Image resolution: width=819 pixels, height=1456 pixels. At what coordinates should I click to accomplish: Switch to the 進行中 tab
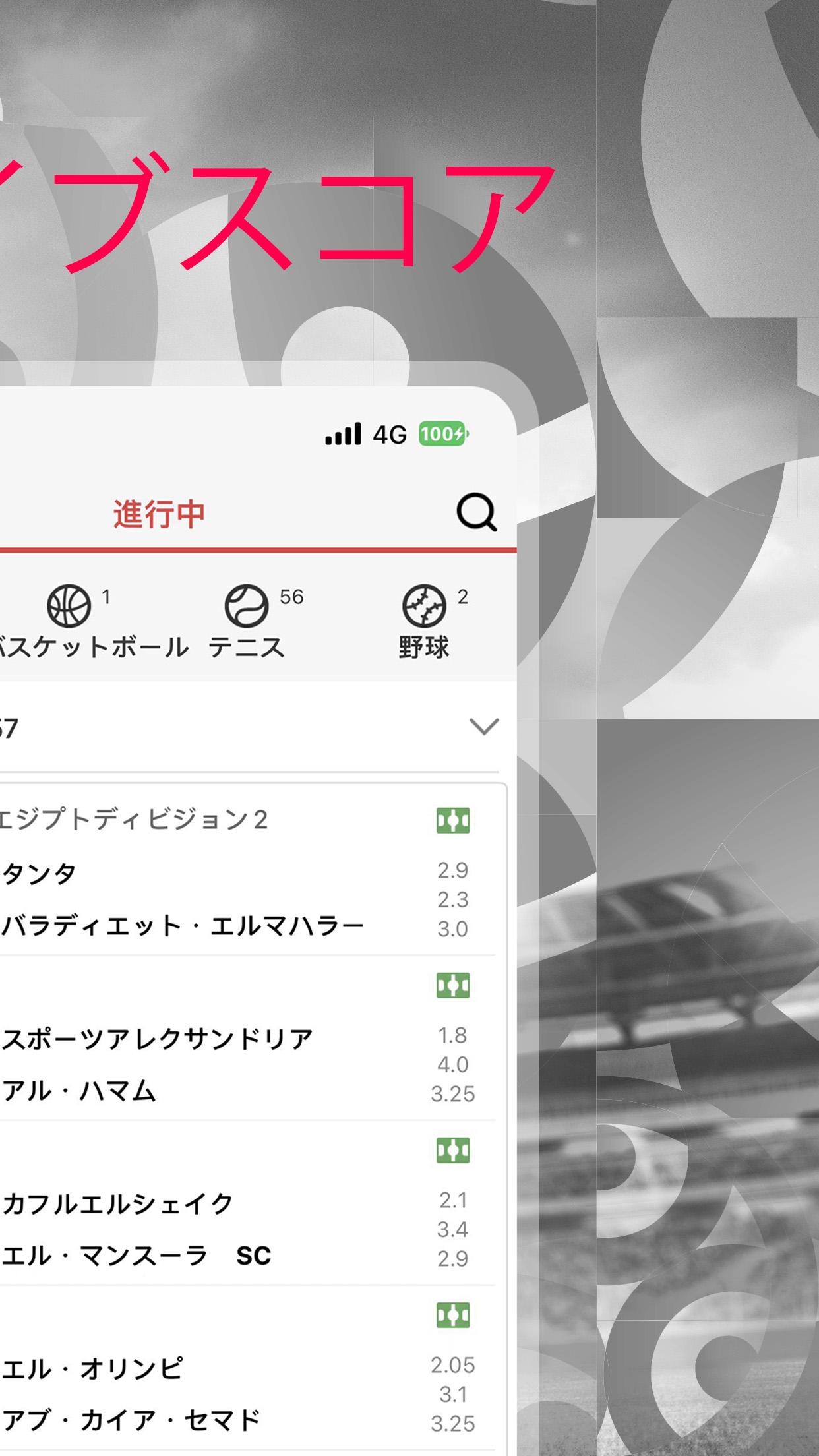tap(159, 514)
